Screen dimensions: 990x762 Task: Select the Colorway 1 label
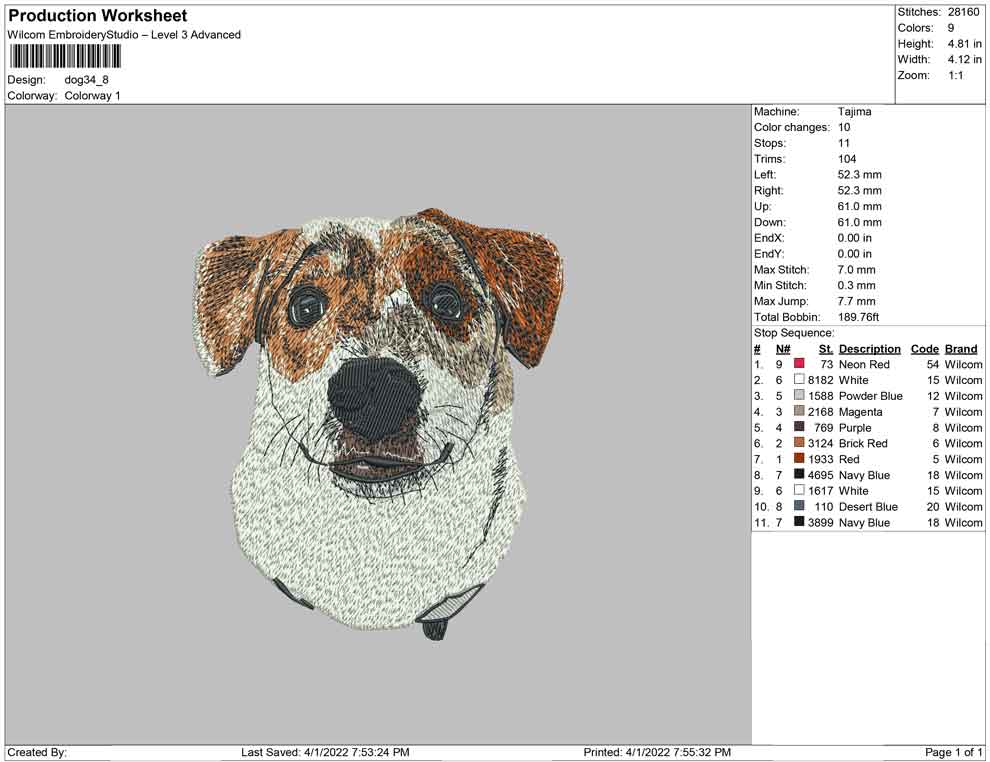coord(92,96)
